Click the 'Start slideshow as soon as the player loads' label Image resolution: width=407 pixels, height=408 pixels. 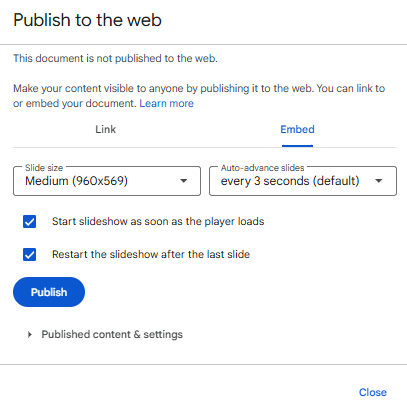pyautogui.click(x=158, y=221)
